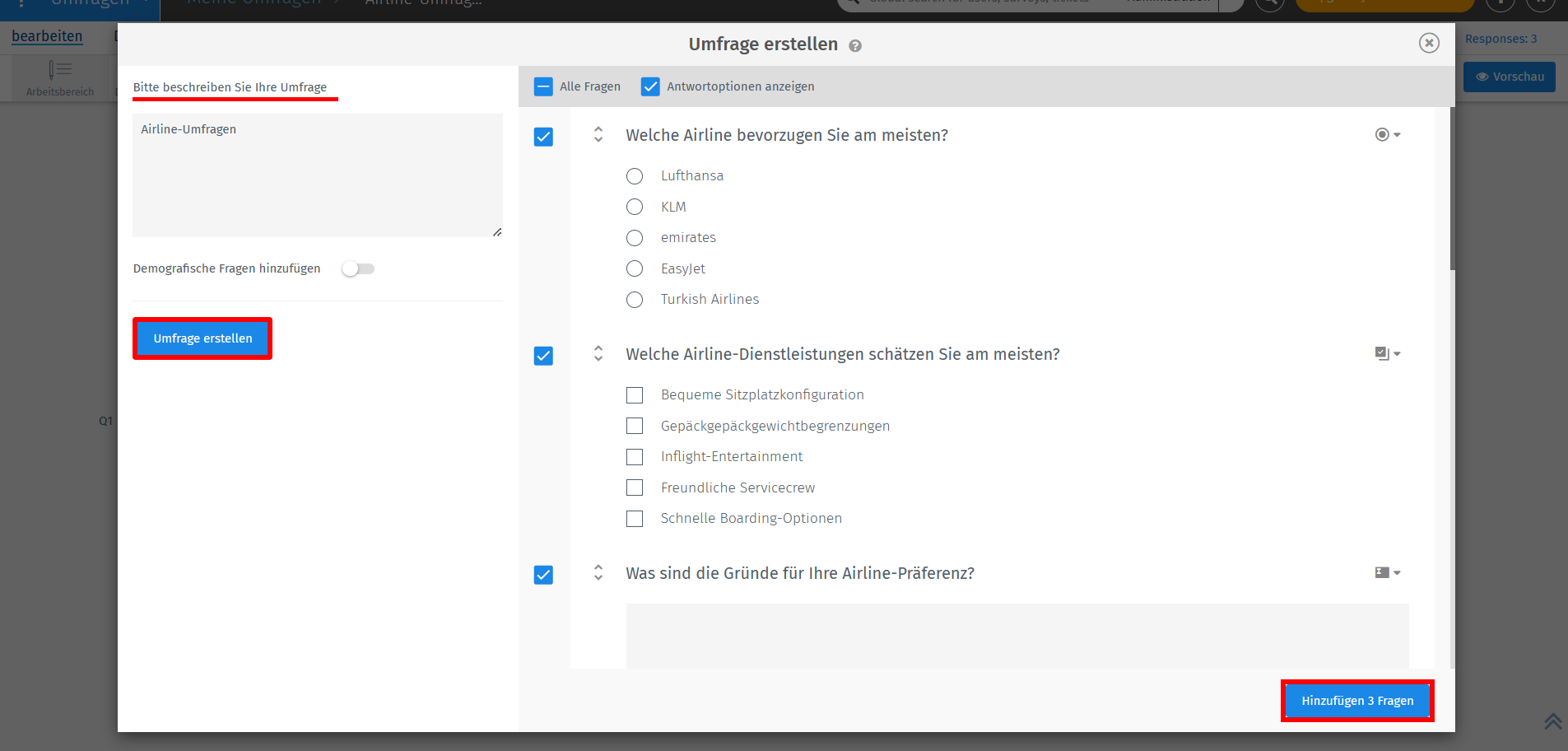1568x751 pixels.
Task: Uncheck Antwortoptionen anzeigen
Action: point(650,86)
